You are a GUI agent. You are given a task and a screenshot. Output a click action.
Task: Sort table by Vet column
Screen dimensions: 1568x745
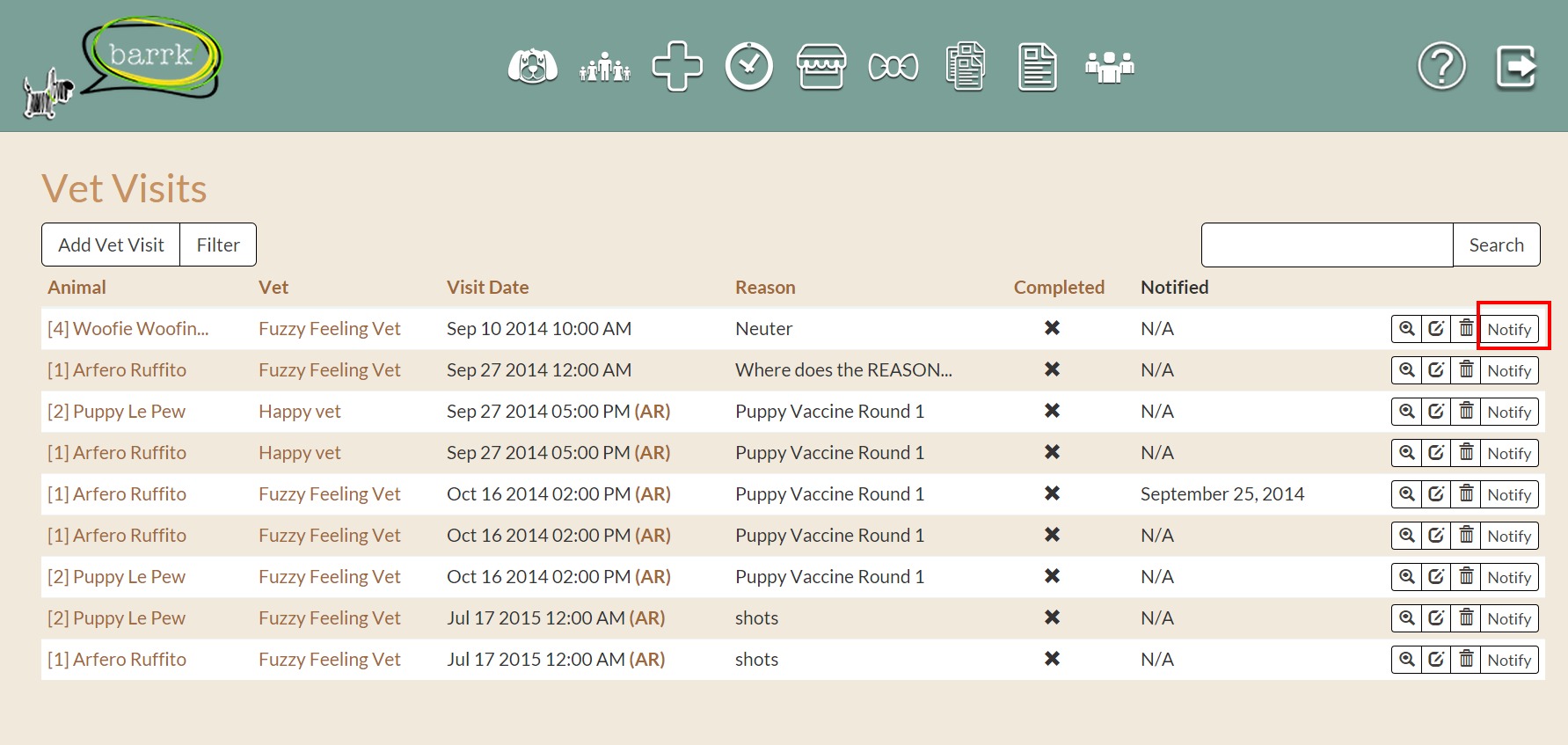tap(273, 288)
